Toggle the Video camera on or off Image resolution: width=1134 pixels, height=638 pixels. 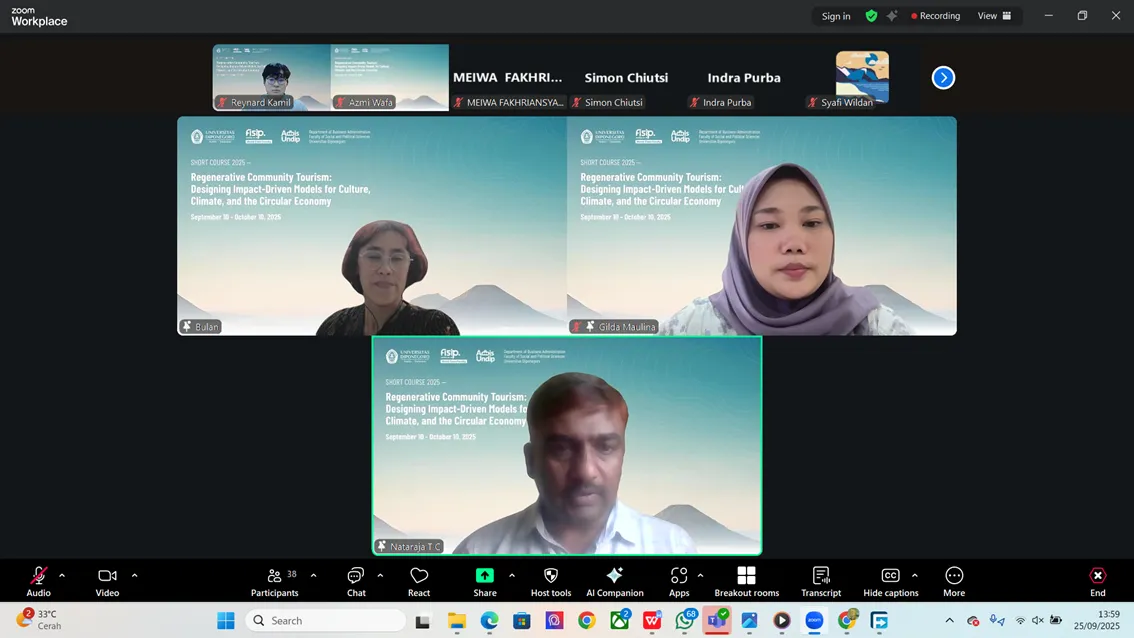click(x=107, y=580)
